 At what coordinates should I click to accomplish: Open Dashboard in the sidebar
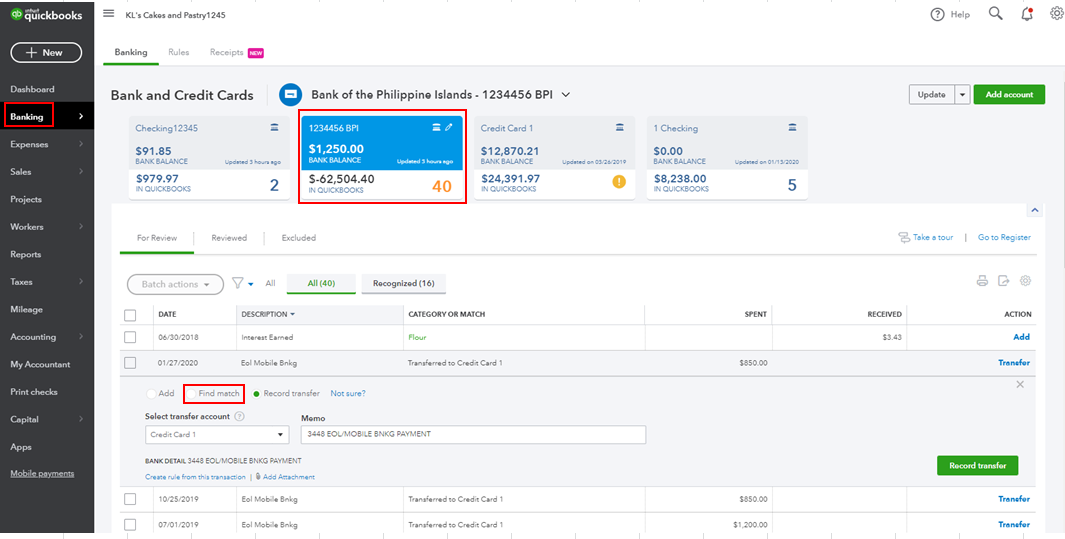tap(32, 89)
